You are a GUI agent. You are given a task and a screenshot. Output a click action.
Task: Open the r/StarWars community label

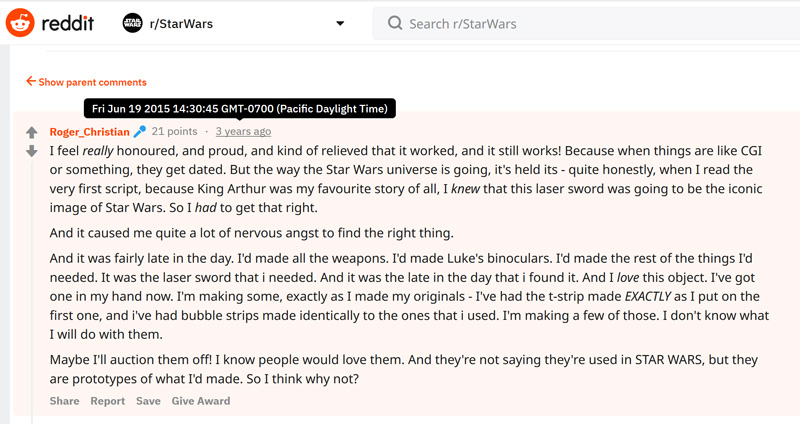coord(181,23)
